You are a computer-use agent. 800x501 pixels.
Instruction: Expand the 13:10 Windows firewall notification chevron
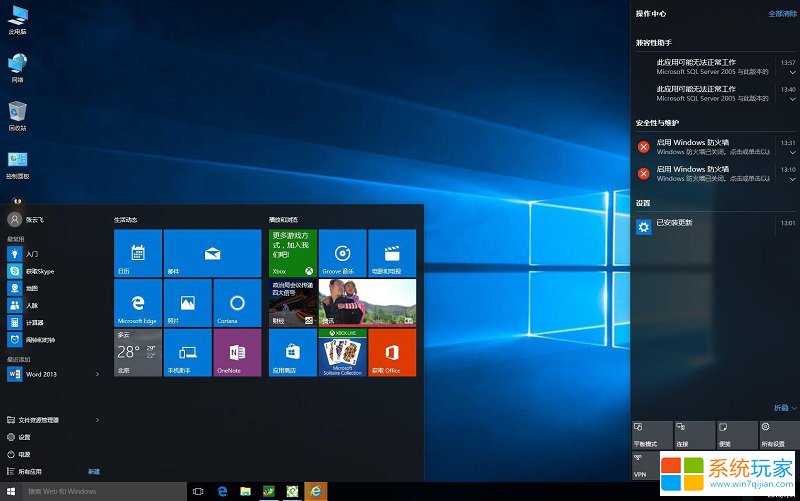pos(792,179)
